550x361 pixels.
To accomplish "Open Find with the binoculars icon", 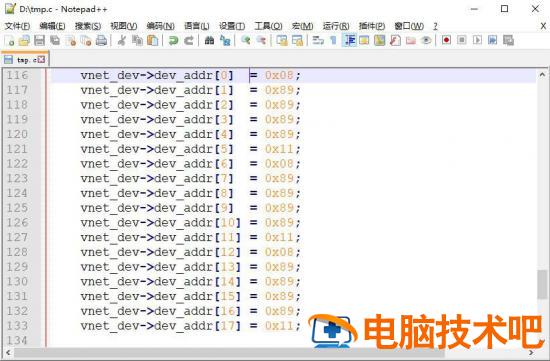I will click(209, 41).
